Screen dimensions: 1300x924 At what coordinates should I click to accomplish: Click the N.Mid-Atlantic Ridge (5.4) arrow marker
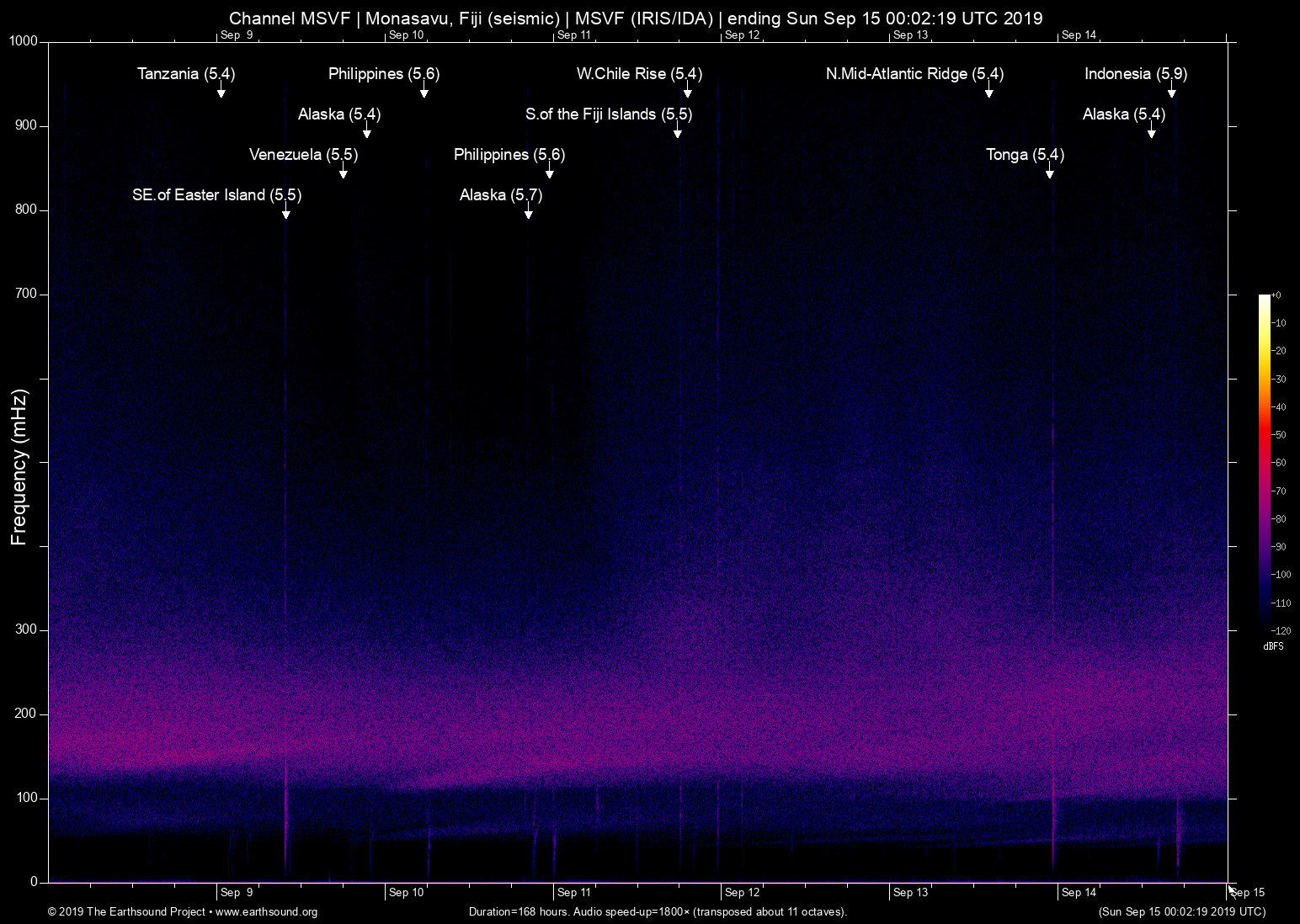coord(988,92)
